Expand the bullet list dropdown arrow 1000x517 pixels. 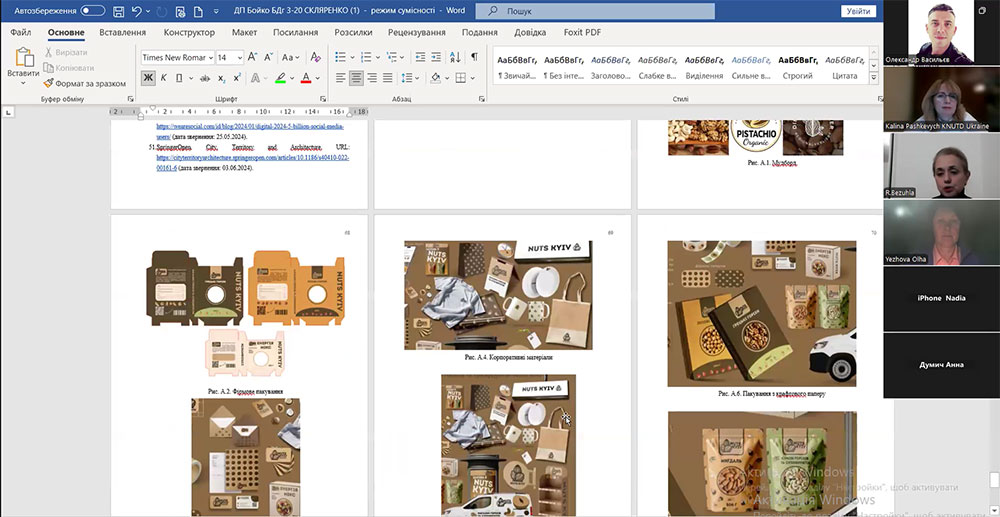[351, 57]
